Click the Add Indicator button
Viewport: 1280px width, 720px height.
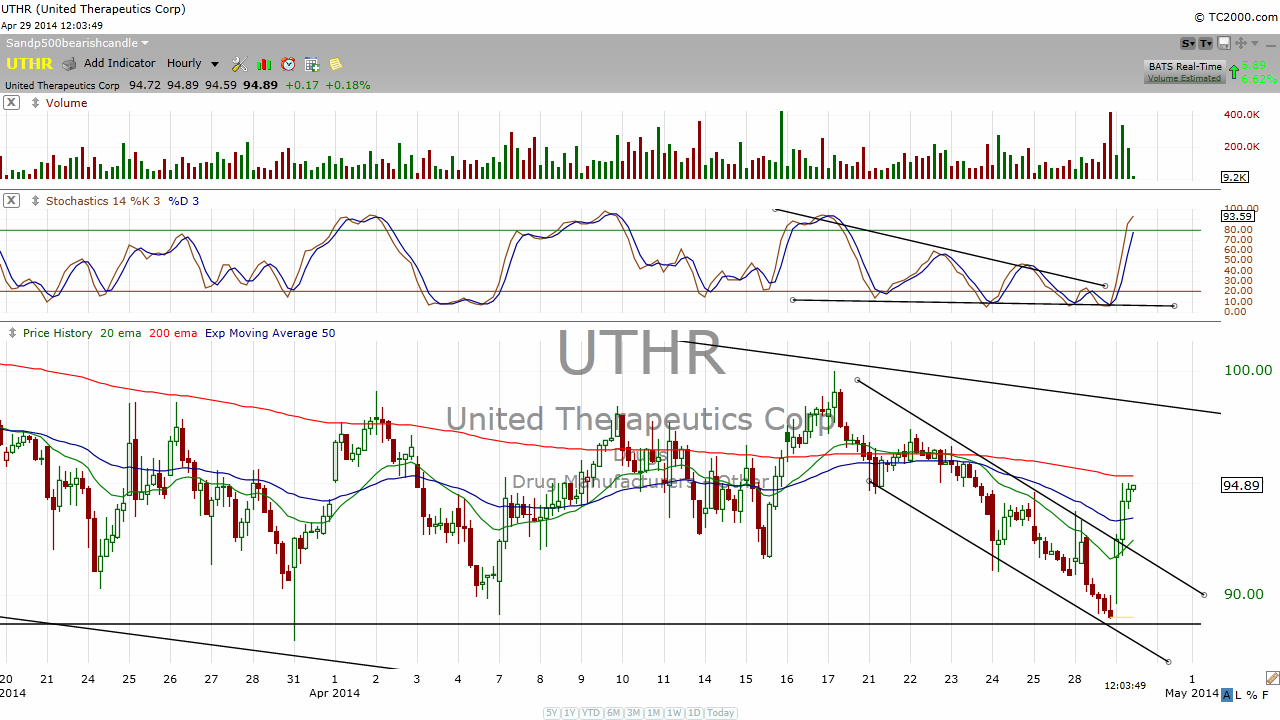[119, 64]
